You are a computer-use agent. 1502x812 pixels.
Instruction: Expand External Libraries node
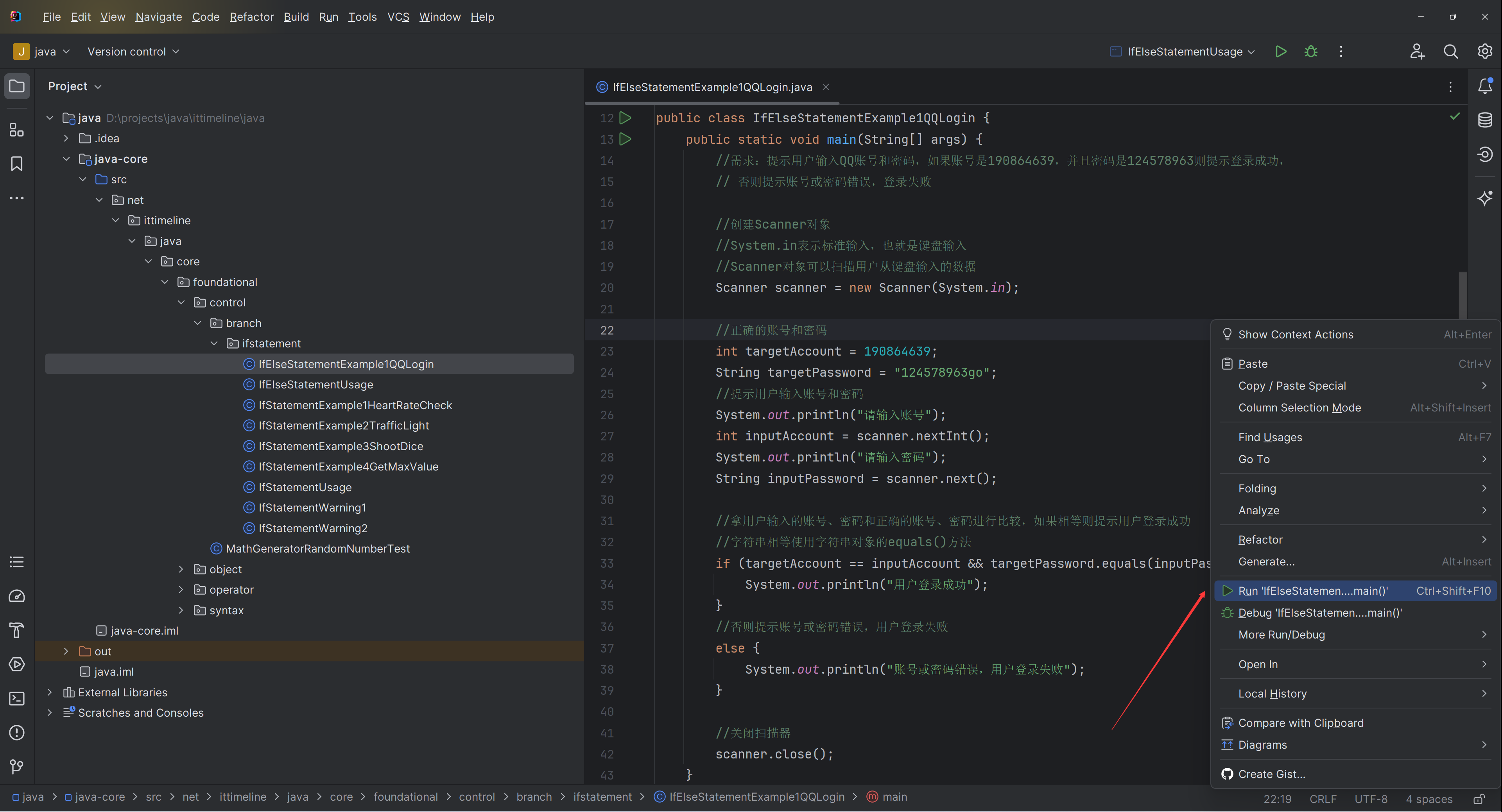tap(50, 692)
